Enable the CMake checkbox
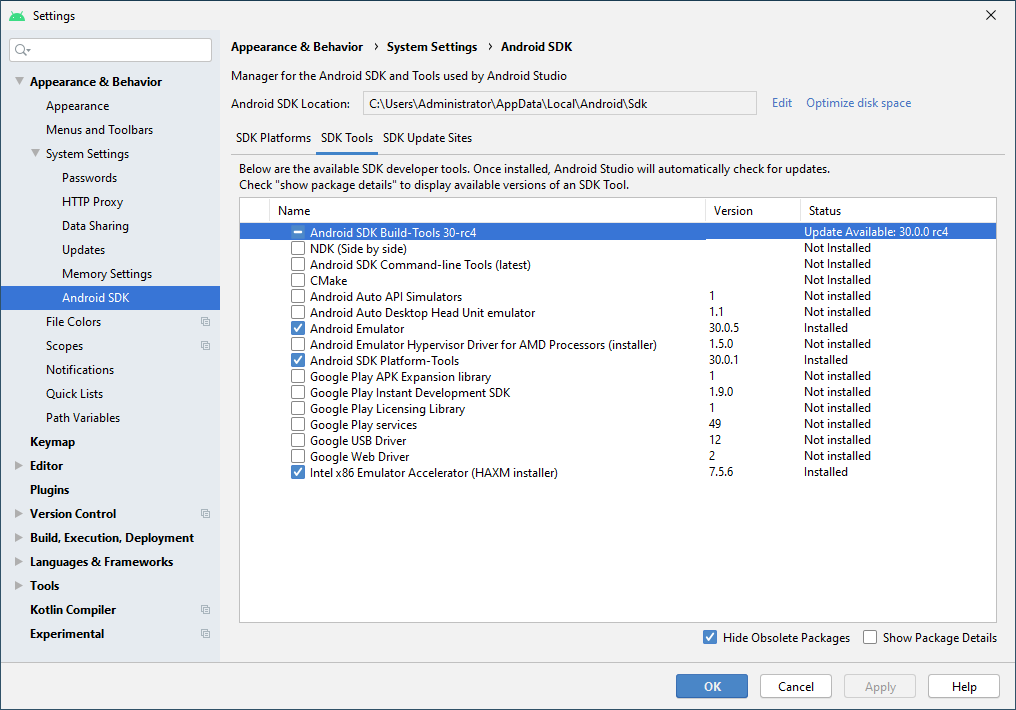Screen dimensions: 1016x710 298,281
